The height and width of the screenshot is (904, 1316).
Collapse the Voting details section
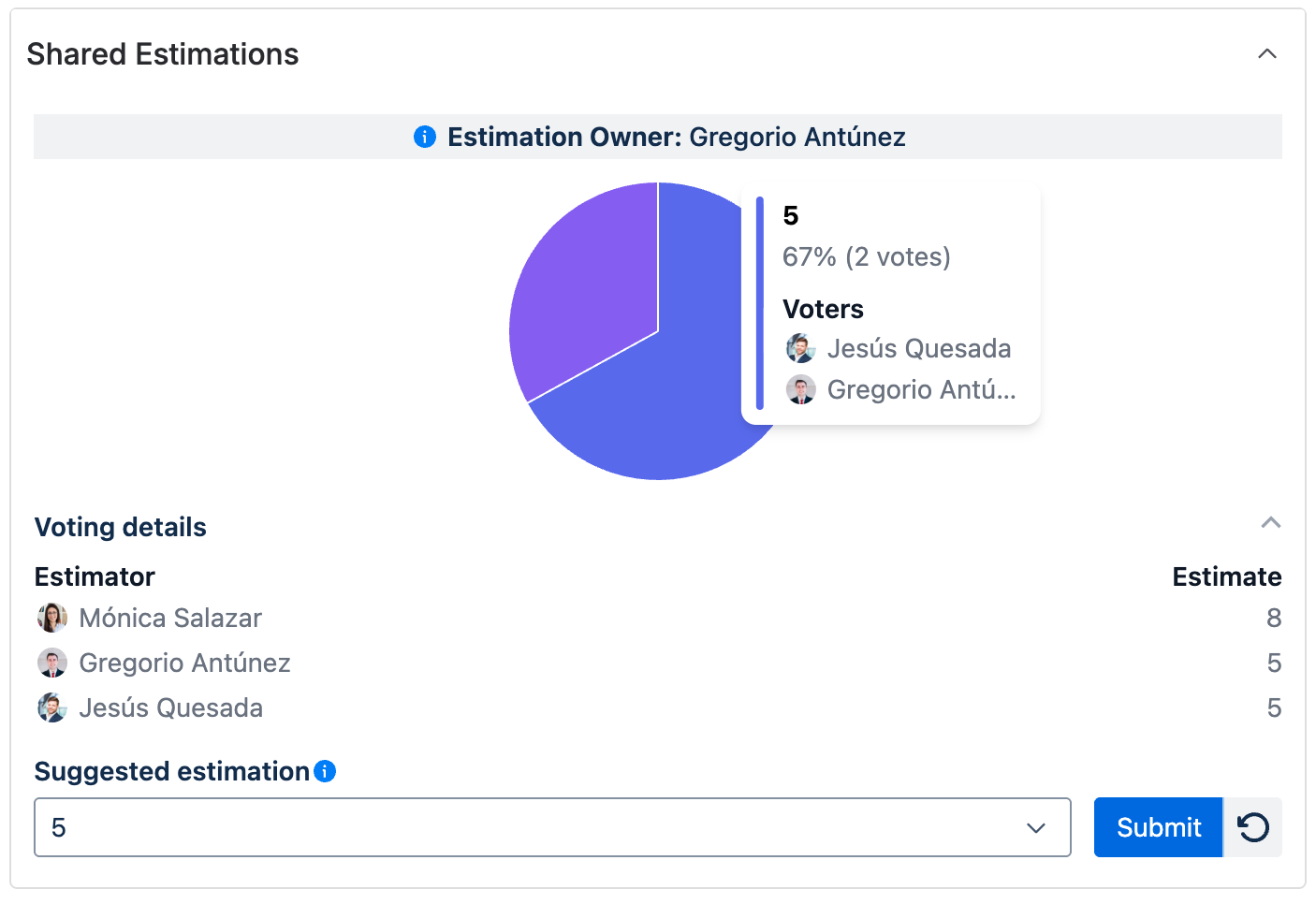1270,522
